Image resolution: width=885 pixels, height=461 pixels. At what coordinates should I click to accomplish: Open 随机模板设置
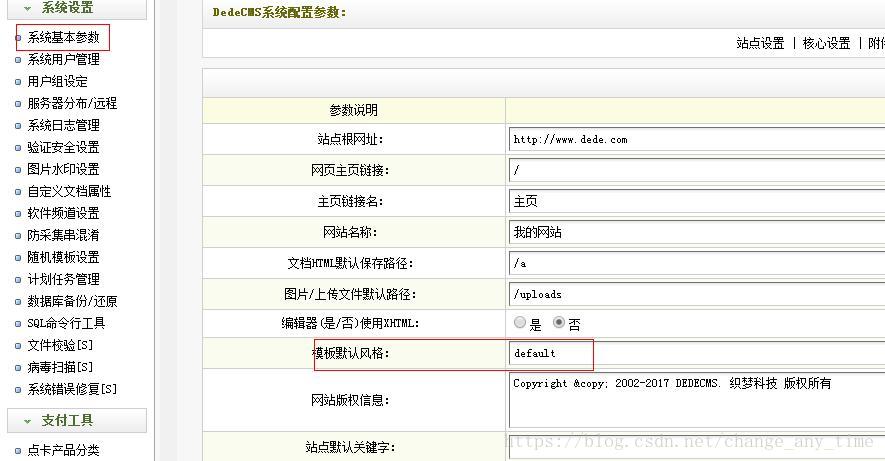click(x=63, y=257)
